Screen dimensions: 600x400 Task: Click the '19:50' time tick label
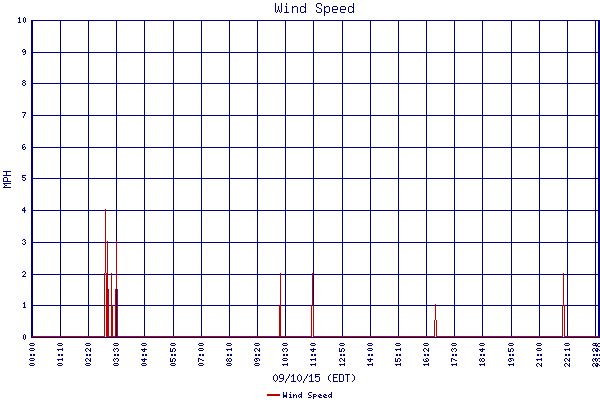(x=511, y=354)
